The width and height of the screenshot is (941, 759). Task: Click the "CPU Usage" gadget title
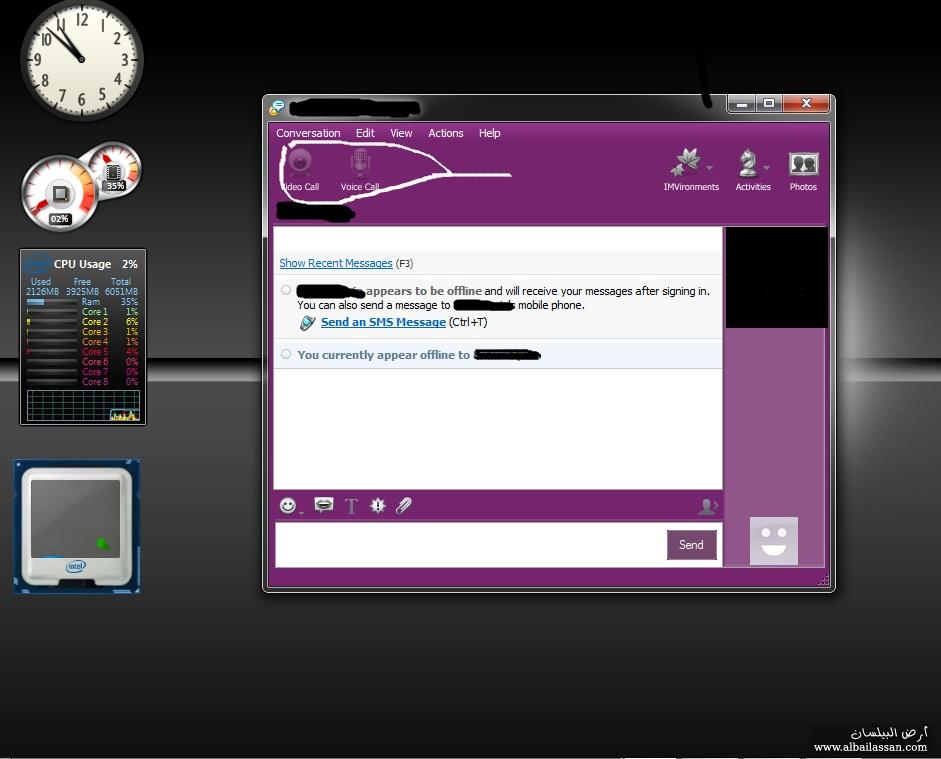(82, 264)
